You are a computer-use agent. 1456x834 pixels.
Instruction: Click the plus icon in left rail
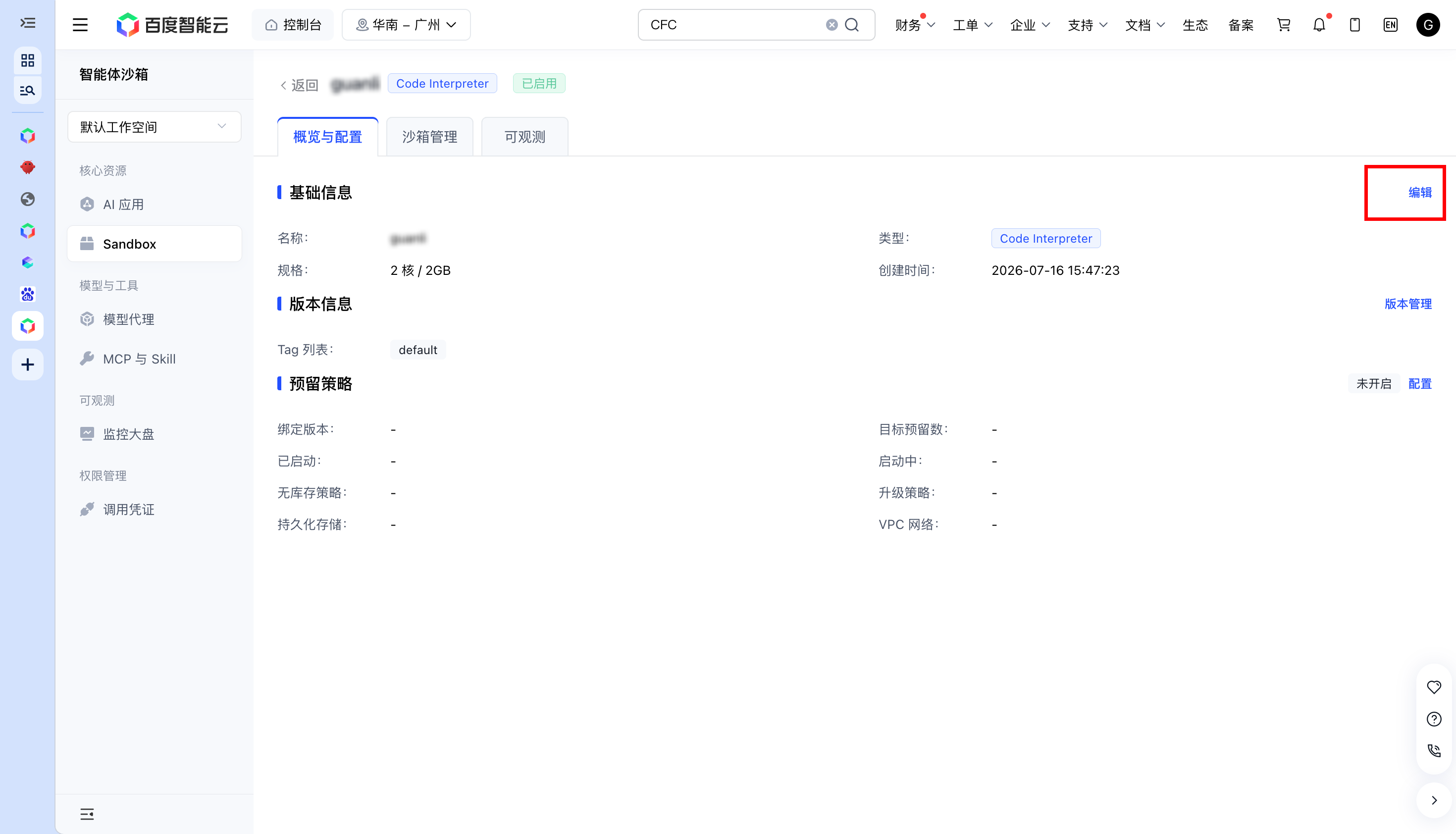28,365
